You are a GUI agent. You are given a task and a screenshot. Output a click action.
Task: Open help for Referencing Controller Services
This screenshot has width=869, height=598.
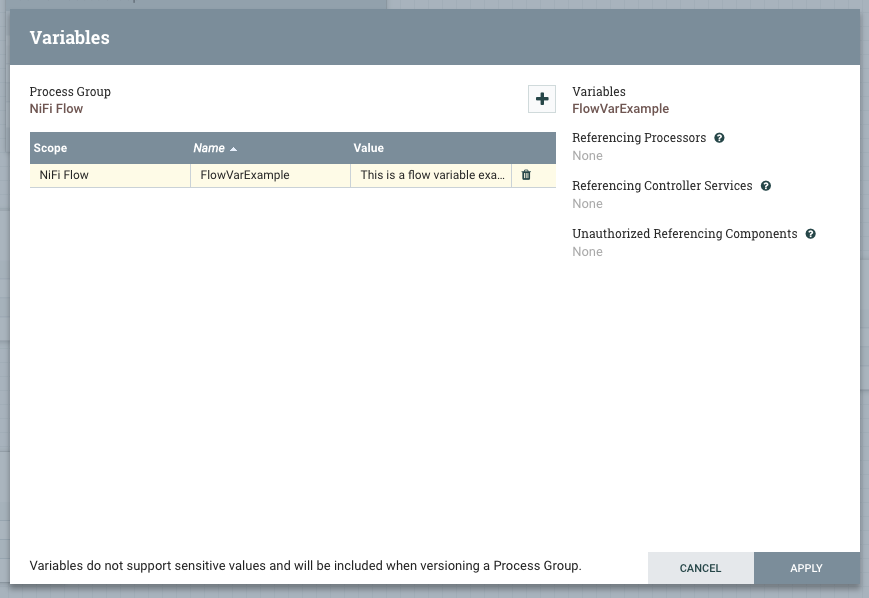(x=765, y=185)
